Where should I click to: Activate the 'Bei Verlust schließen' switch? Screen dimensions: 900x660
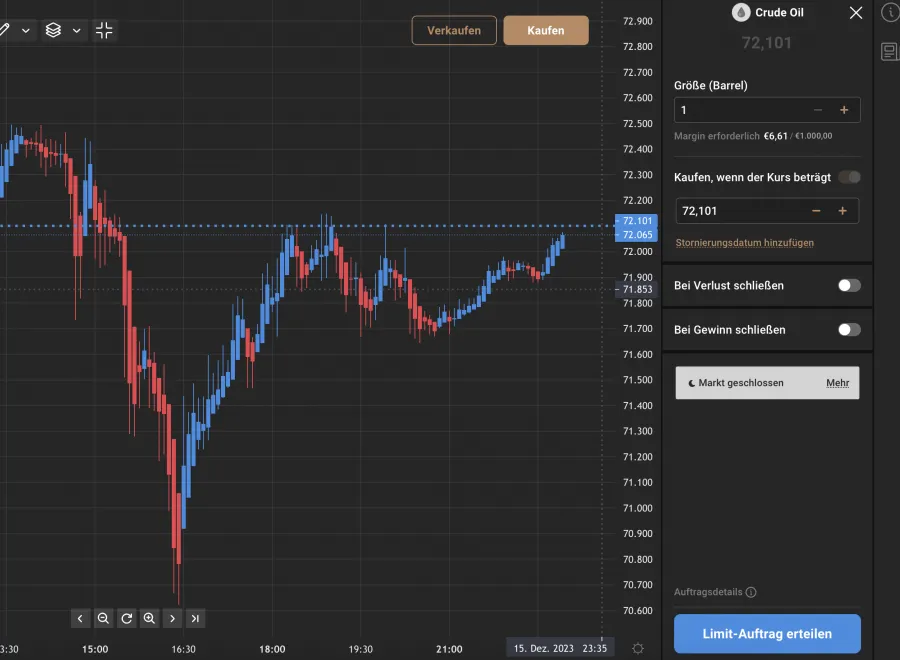coord(849,285)
